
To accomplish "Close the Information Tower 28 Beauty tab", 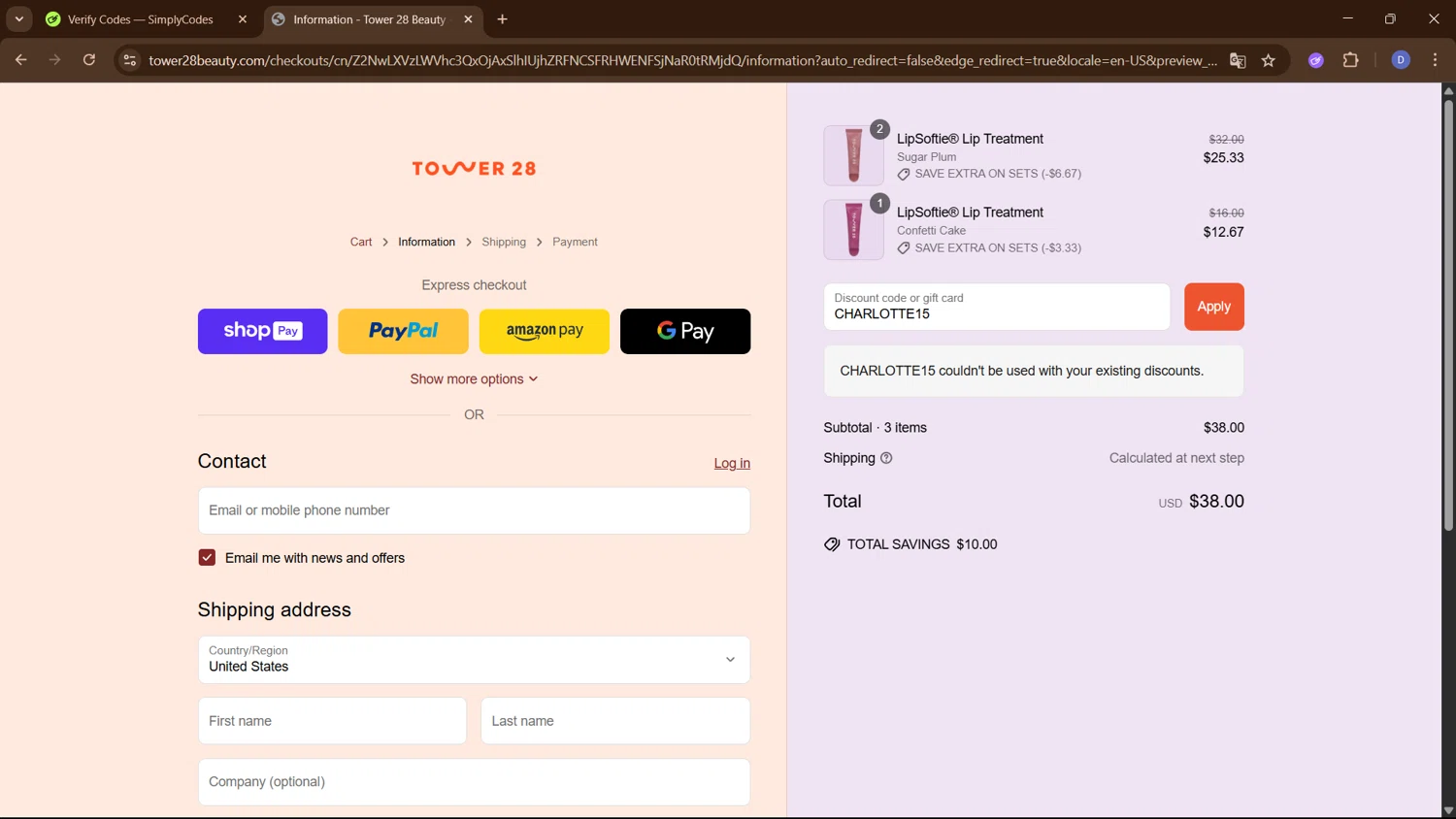I will point(469,19).
